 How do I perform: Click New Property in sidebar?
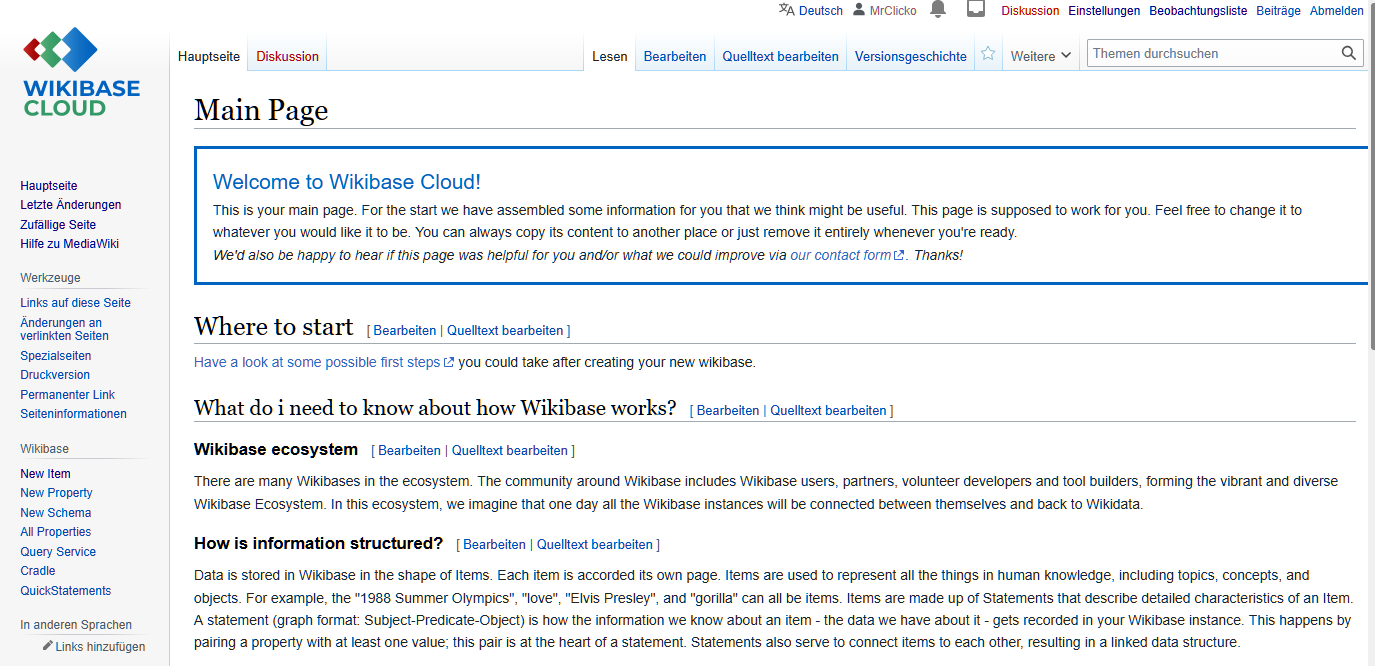(56, 493)
